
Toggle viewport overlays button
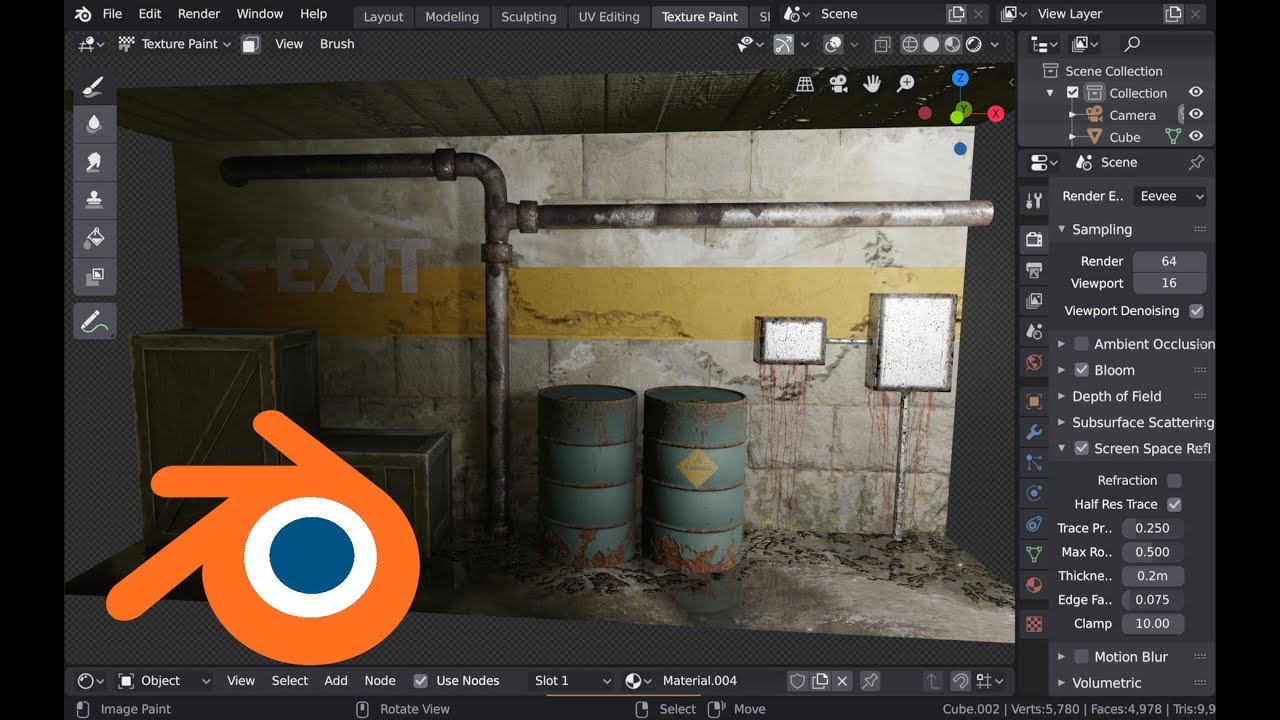(x=832, y=44)
